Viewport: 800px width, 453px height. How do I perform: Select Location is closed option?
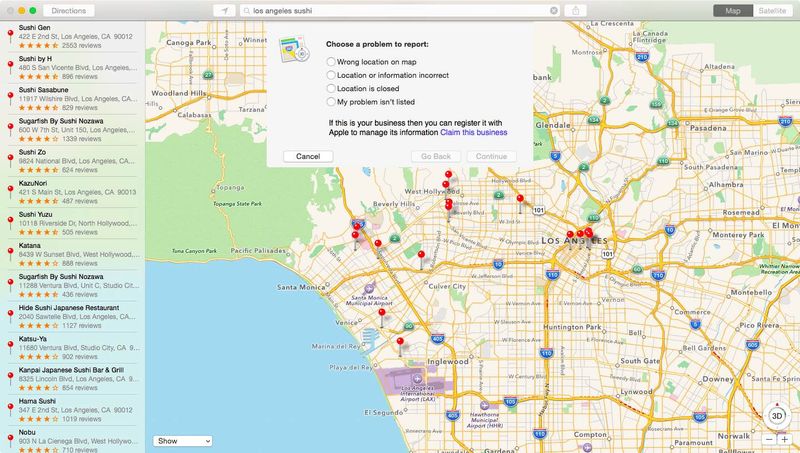(x=331, y=88)
